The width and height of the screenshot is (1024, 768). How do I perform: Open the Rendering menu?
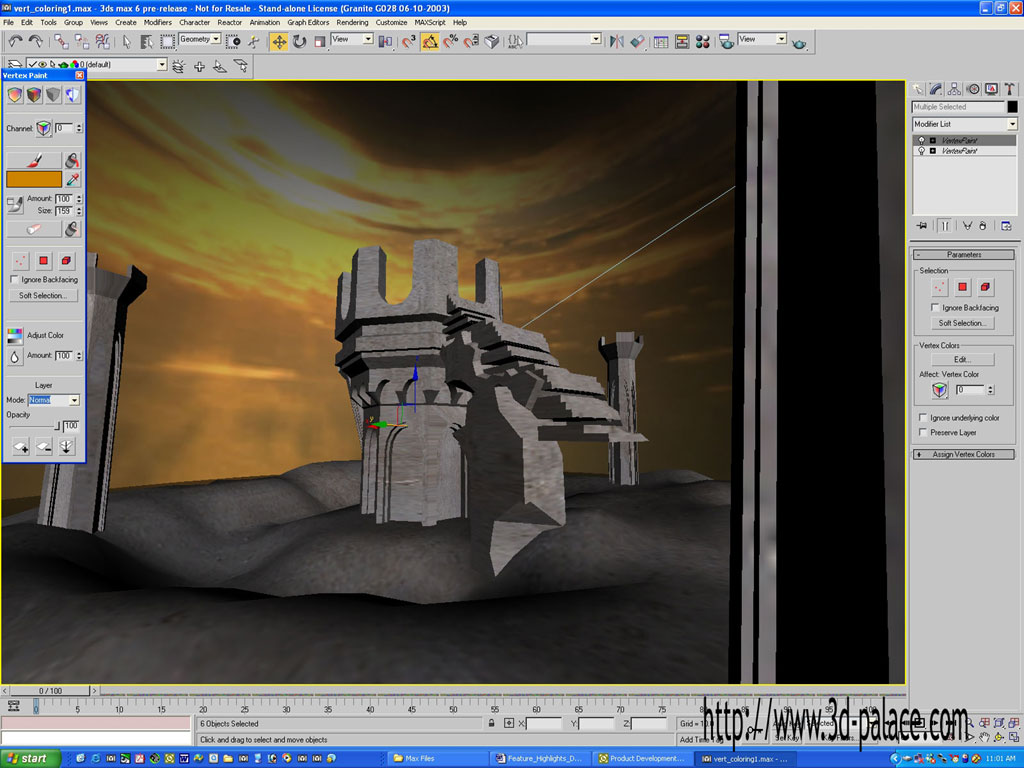coord(352,22)
